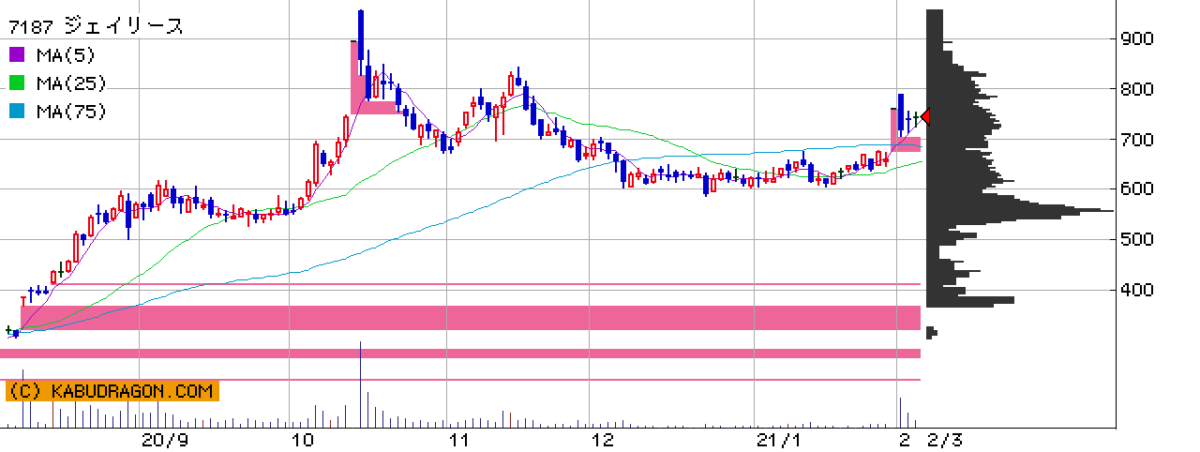This screenshot has height=452, width=1200.
Task: Click the blue MA(75) legend swatch
Action: 15,111
